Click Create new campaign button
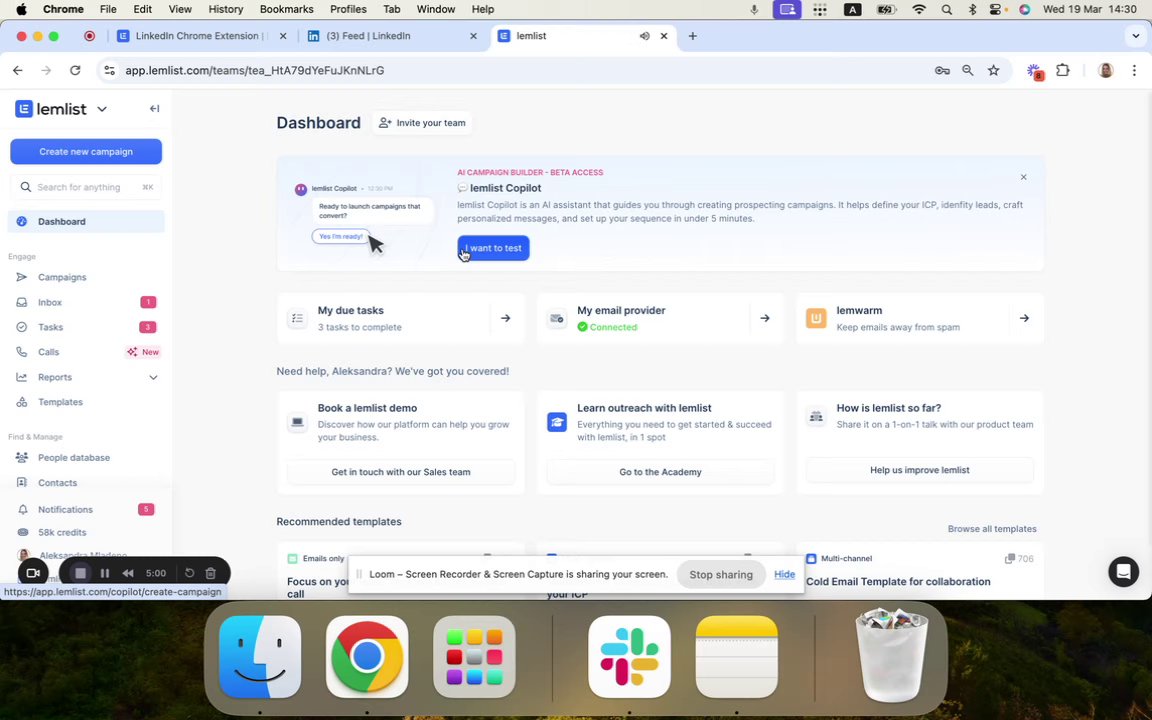 [86, 151]
